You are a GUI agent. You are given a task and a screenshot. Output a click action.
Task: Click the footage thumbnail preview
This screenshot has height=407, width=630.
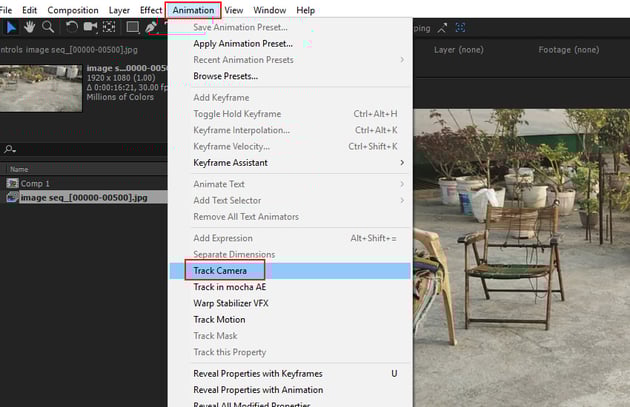click(x=41, y=88)
